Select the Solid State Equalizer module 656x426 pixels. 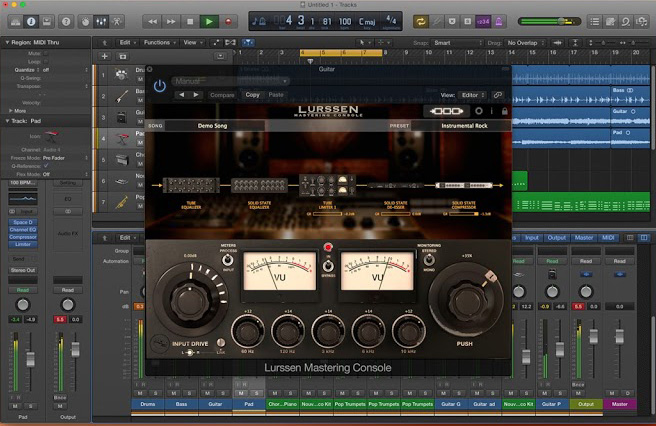pos(259,185)
